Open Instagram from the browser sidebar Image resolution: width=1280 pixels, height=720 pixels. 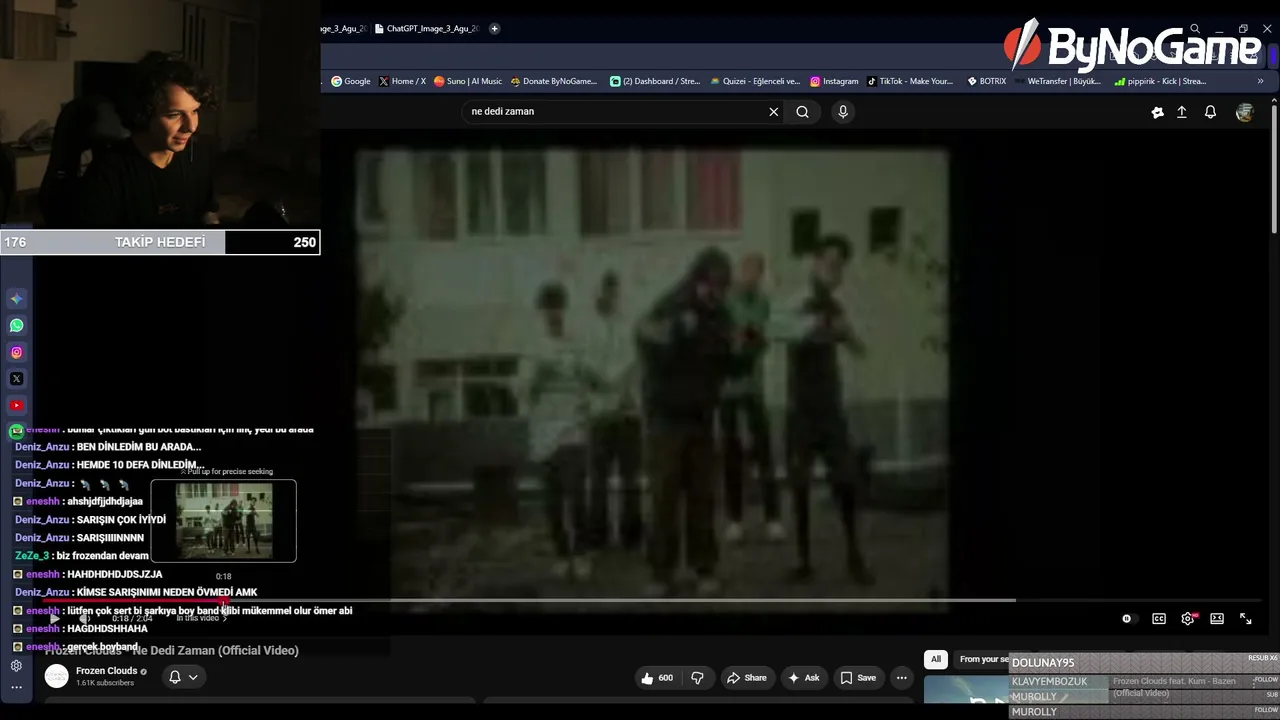(x=16, y=352)
